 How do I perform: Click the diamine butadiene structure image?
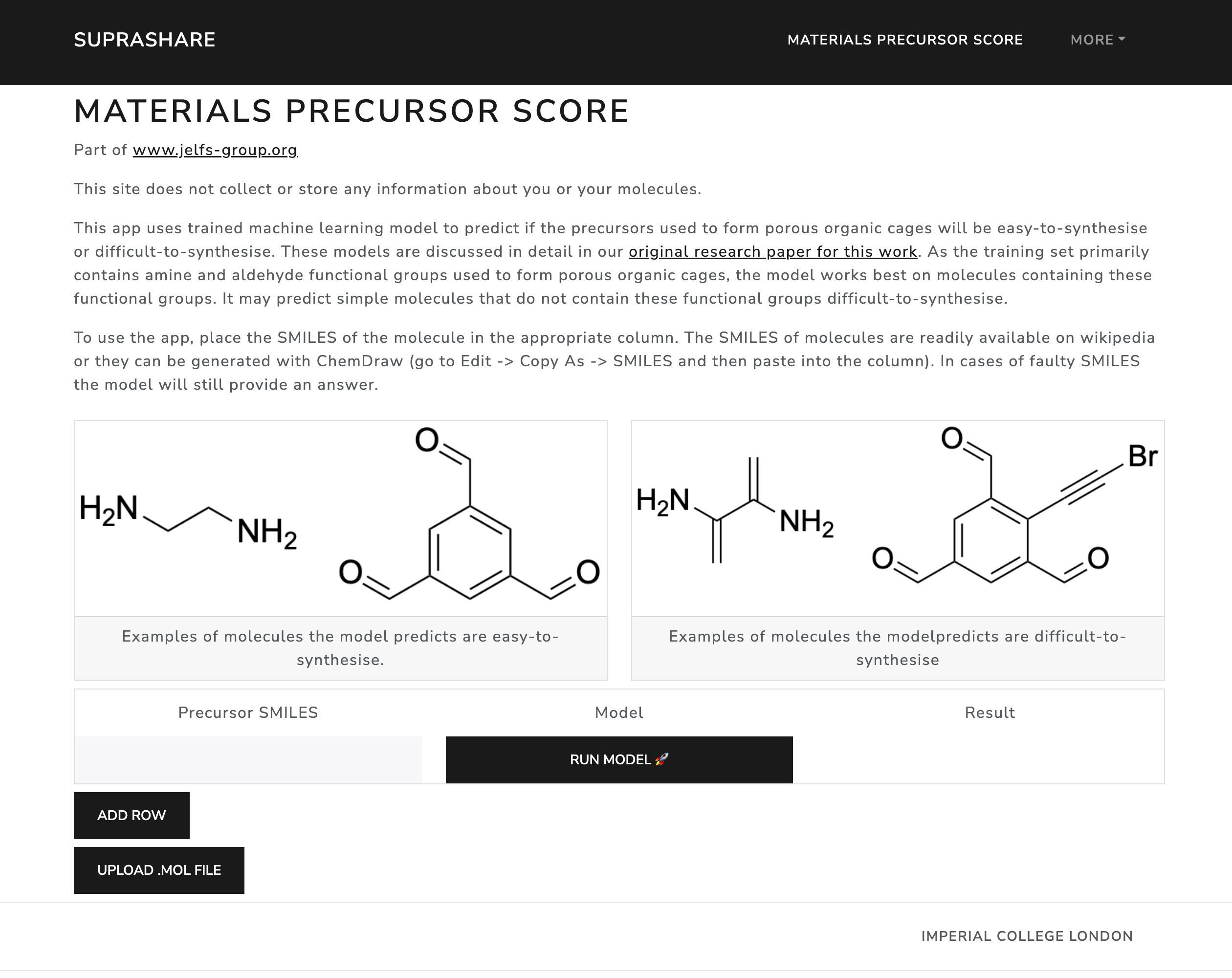point(735,510)
